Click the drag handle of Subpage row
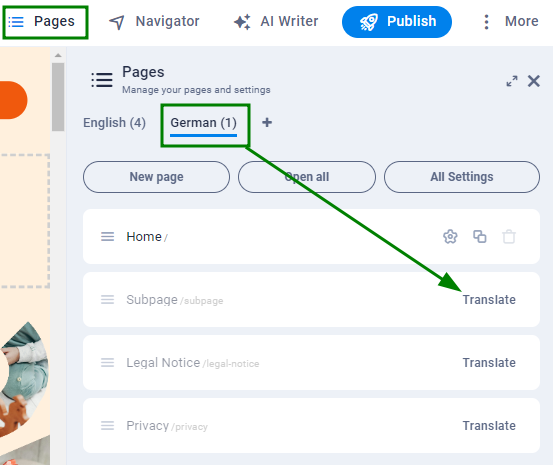The width and height of the screenshot is (553, 465). [x=108, y=300]
